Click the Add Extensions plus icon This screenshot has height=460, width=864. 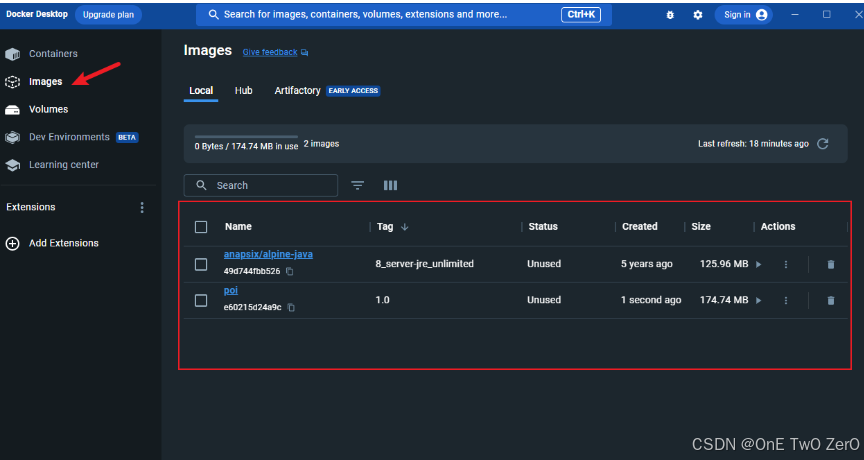click(x=13, y=243)
